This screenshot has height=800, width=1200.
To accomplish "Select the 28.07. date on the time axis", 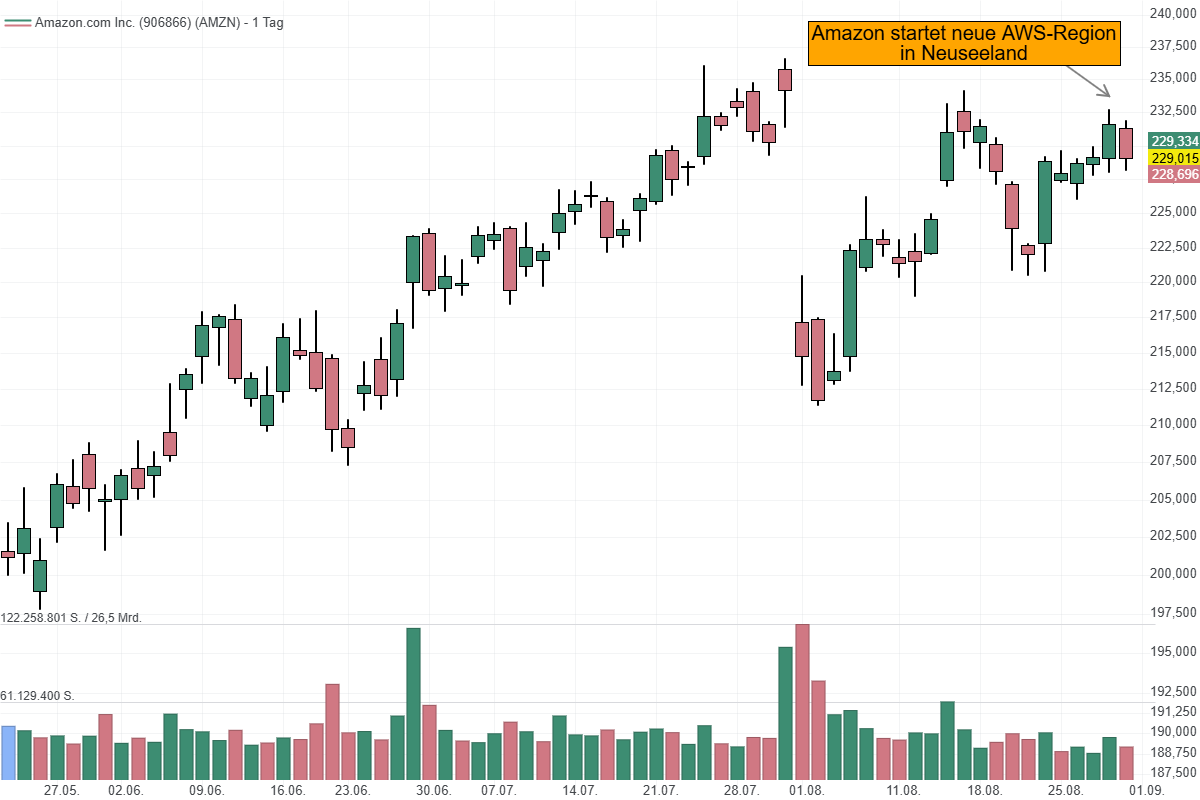I will point(741,791).
